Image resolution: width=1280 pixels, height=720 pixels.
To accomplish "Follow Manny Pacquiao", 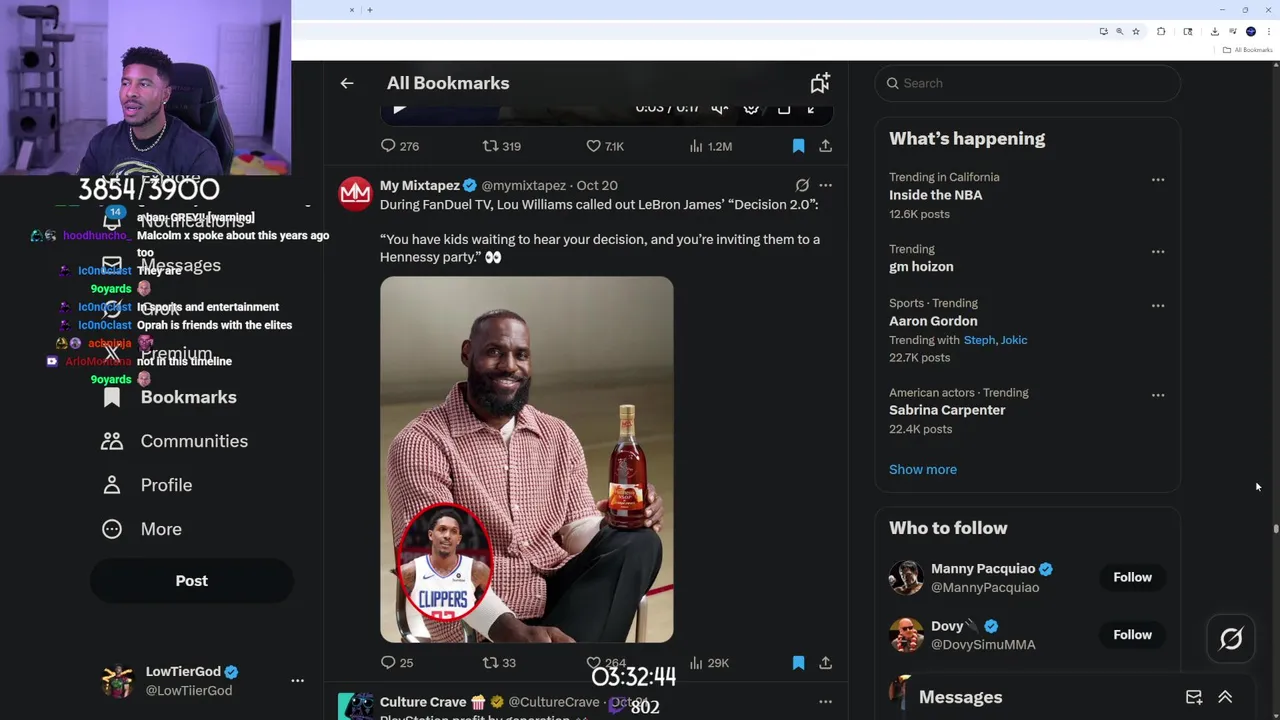I will tap(1133, 577).
